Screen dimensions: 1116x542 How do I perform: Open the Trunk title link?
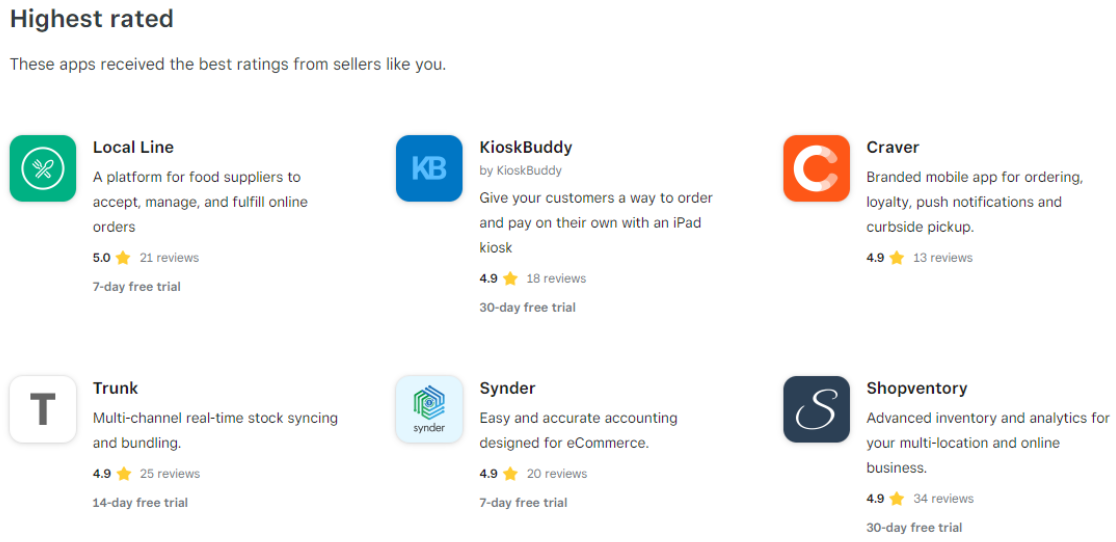point(115,388)
